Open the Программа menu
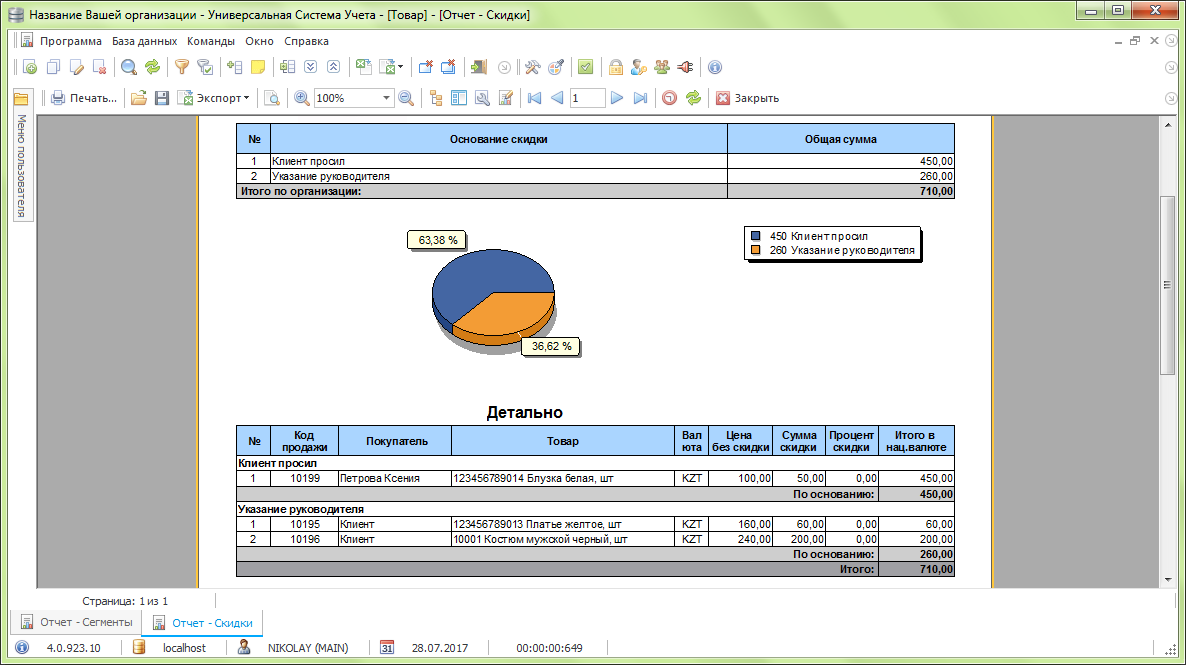 pyautogui.click(x=70, y=42)
